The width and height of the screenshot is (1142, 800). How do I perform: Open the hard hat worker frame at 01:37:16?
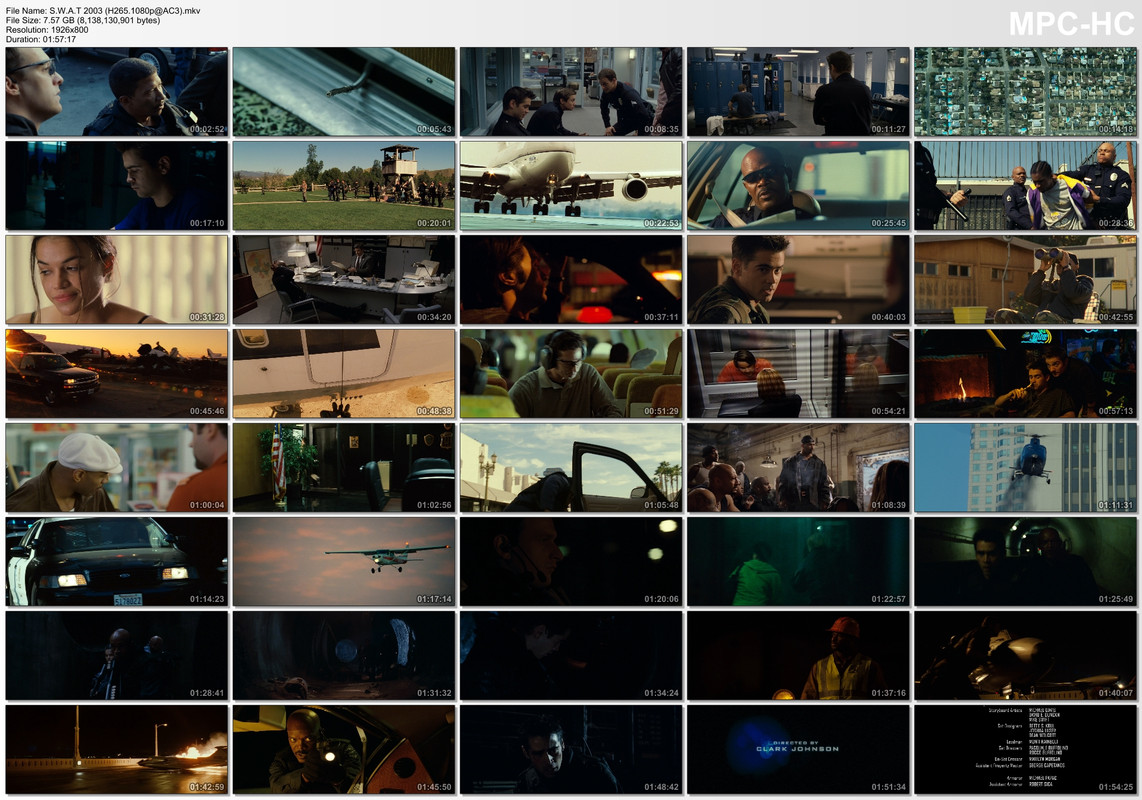tap(798, 656)
